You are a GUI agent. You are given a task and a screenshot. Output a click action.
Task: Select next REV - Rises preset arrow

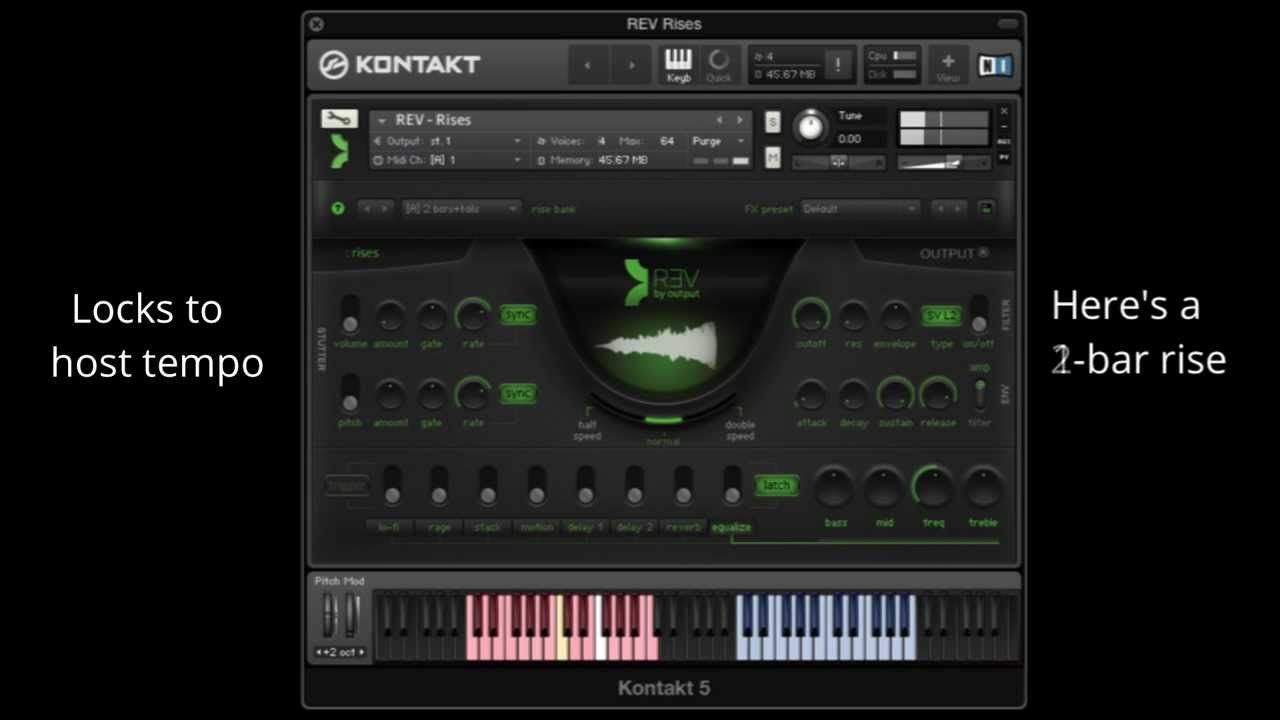point(739,120)
